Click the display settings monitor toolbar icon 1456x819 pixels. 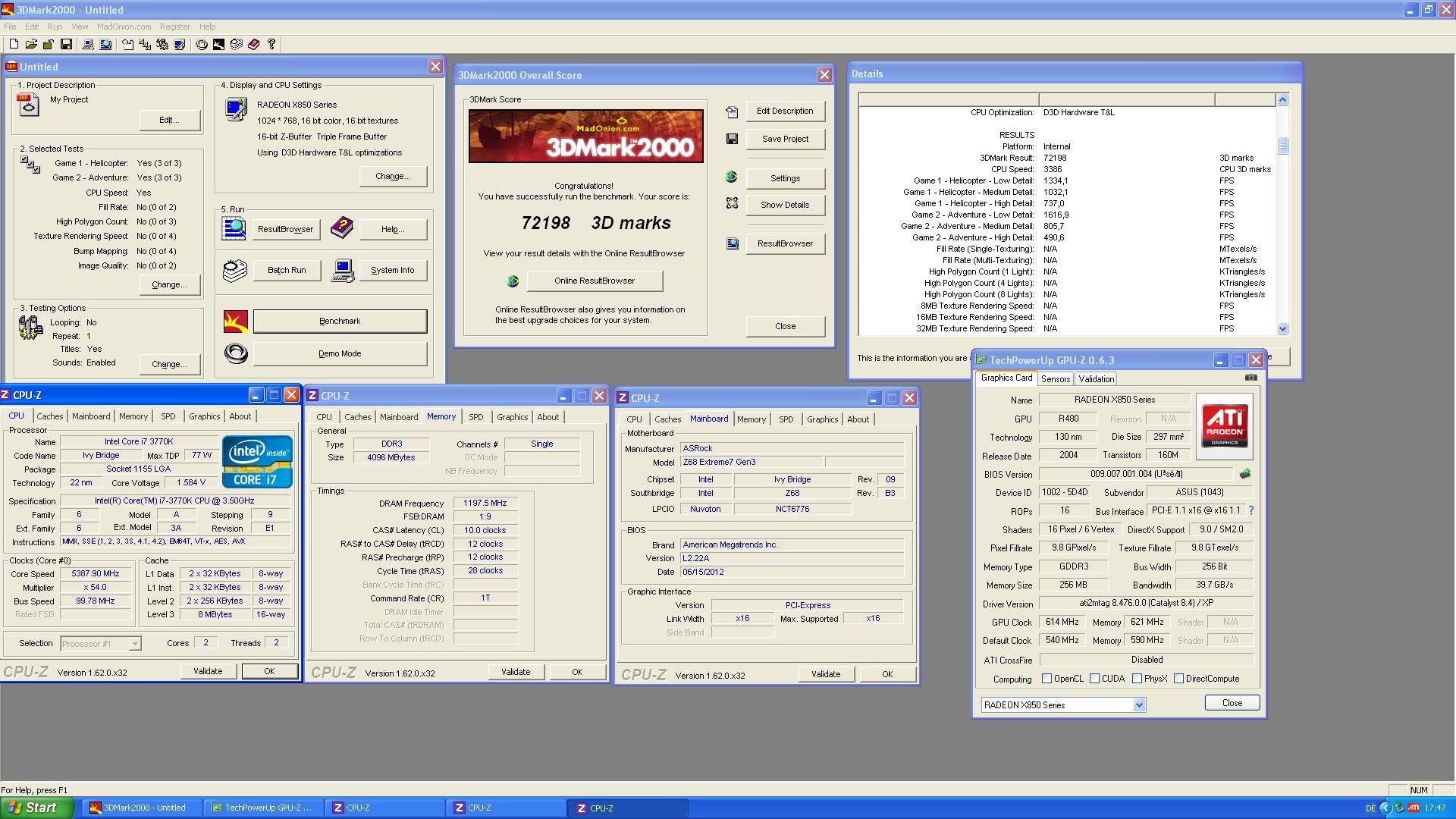coord(179,45)
